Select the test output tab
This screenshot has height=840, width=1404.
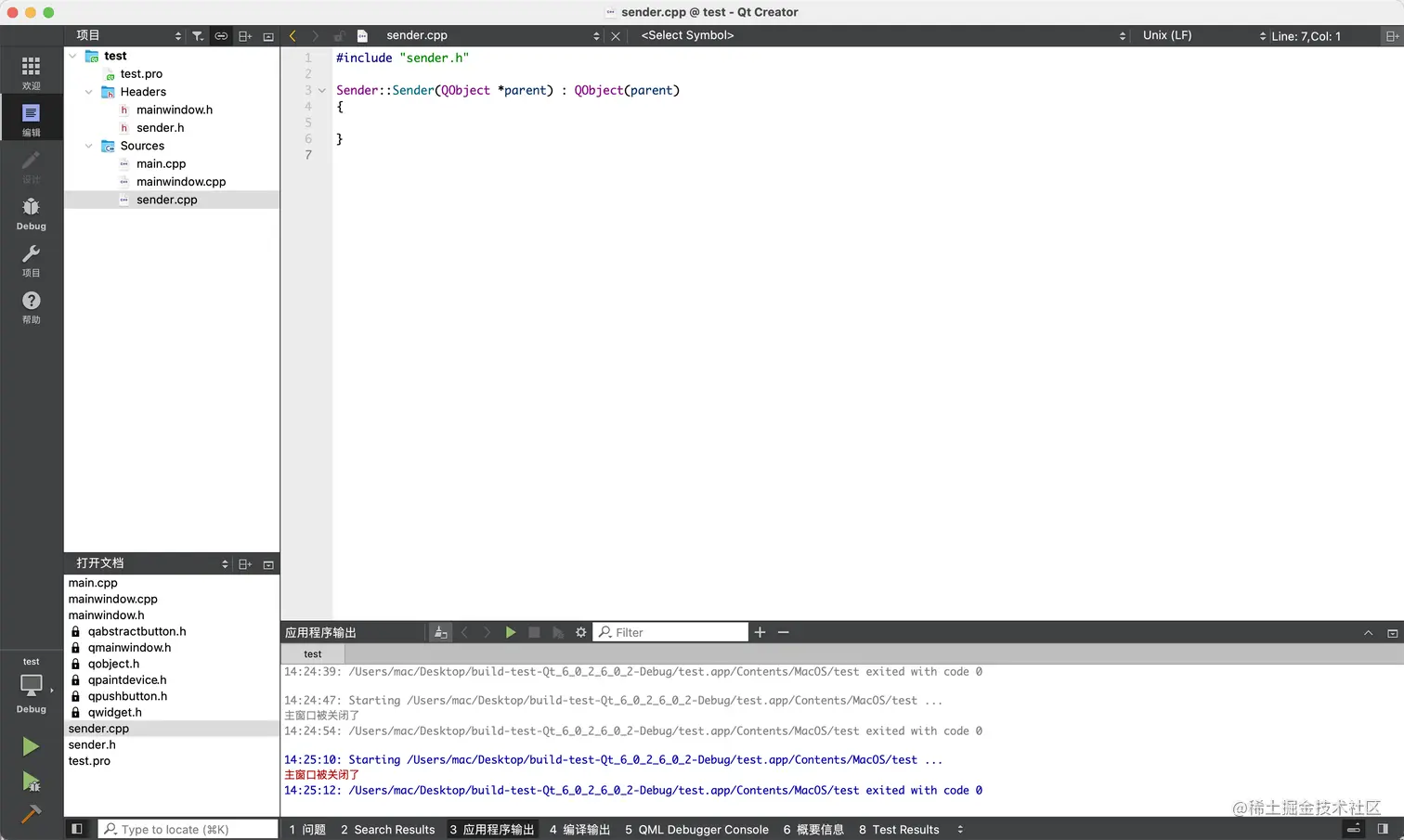[313, 654]
